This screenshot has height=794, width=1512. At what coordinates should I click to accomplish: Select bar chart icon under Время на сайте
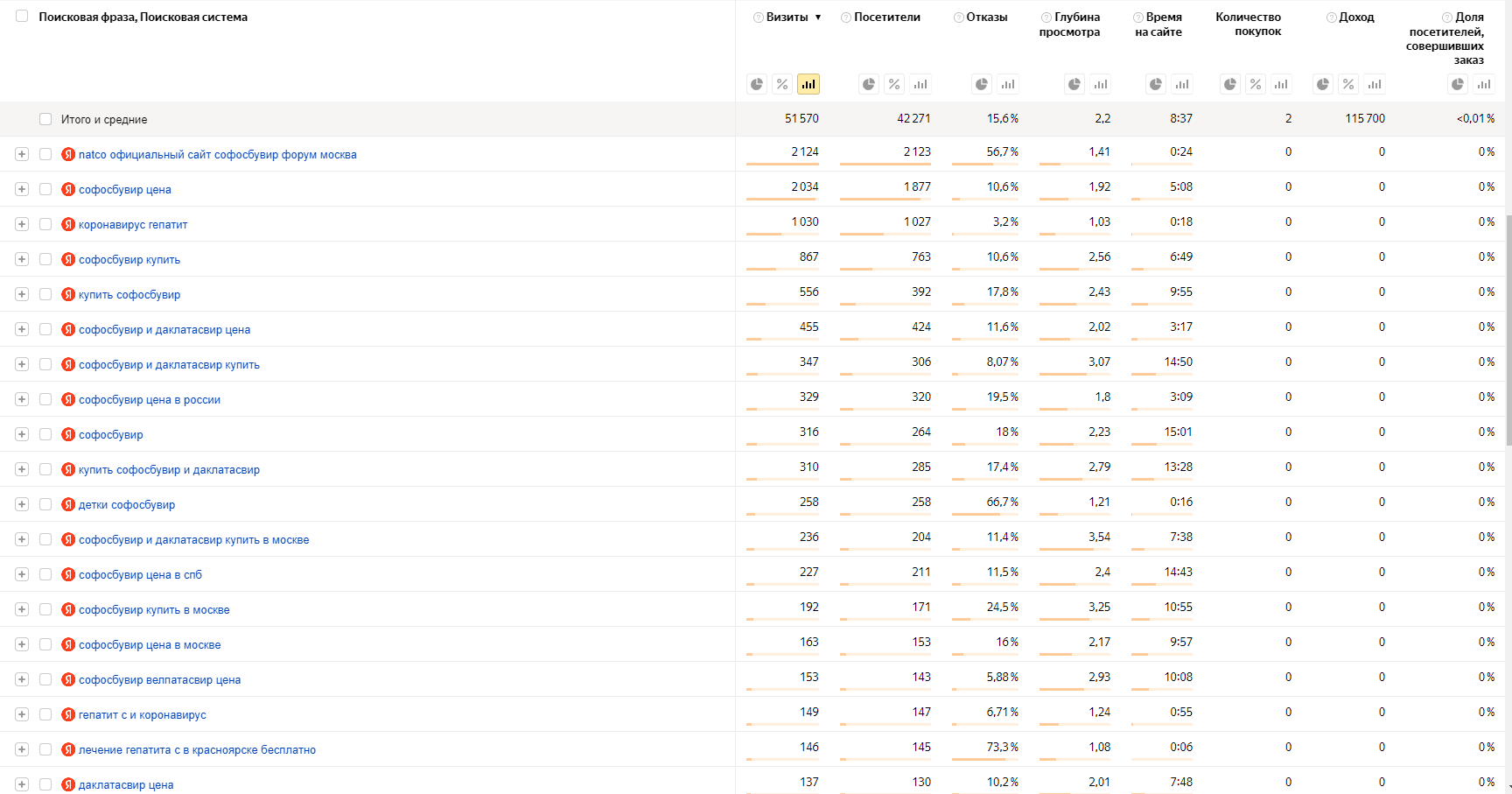[1182, 84]
